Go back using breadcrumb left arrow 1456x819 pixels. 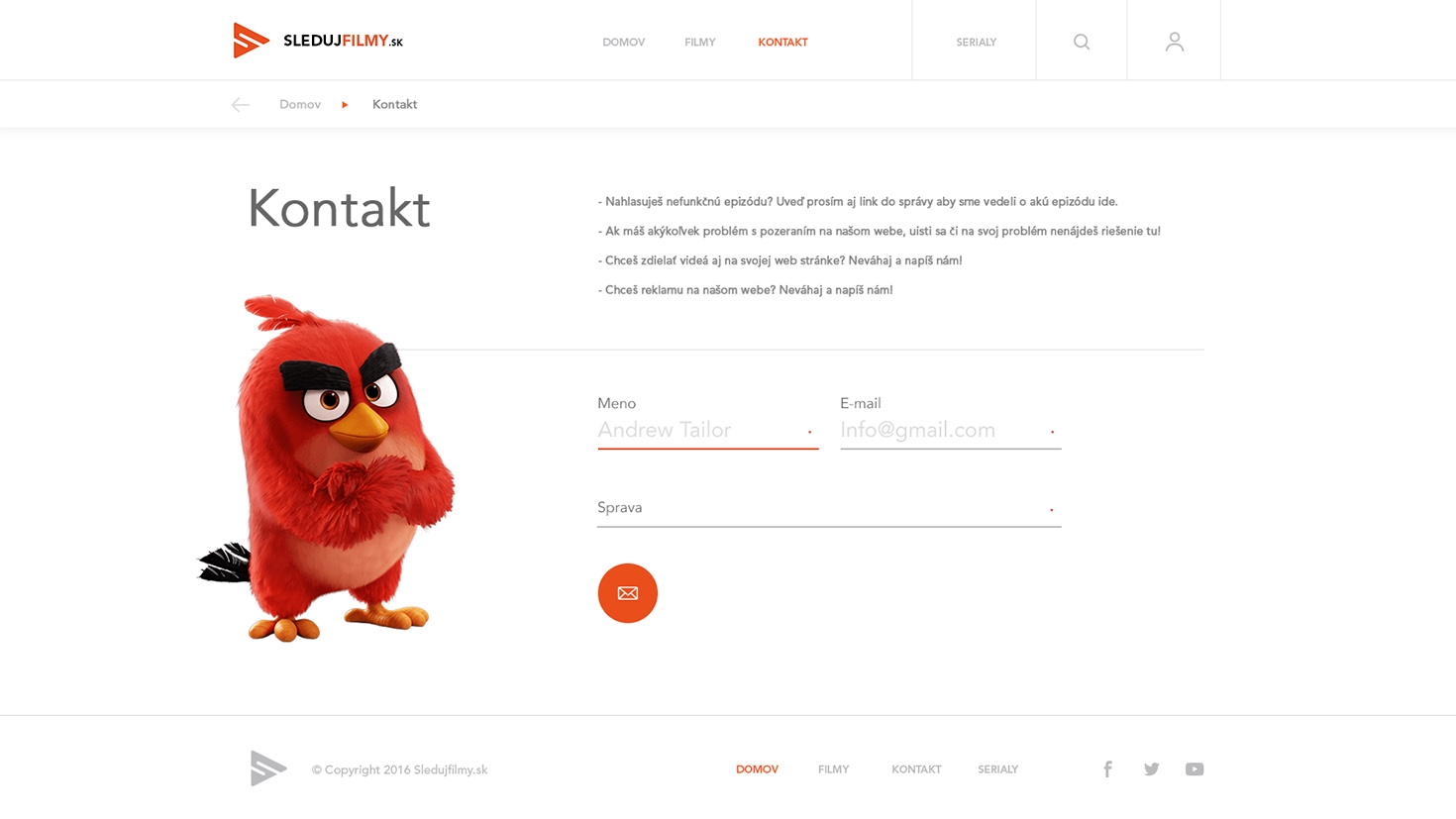pyautogui.click(x=241, y=104)
